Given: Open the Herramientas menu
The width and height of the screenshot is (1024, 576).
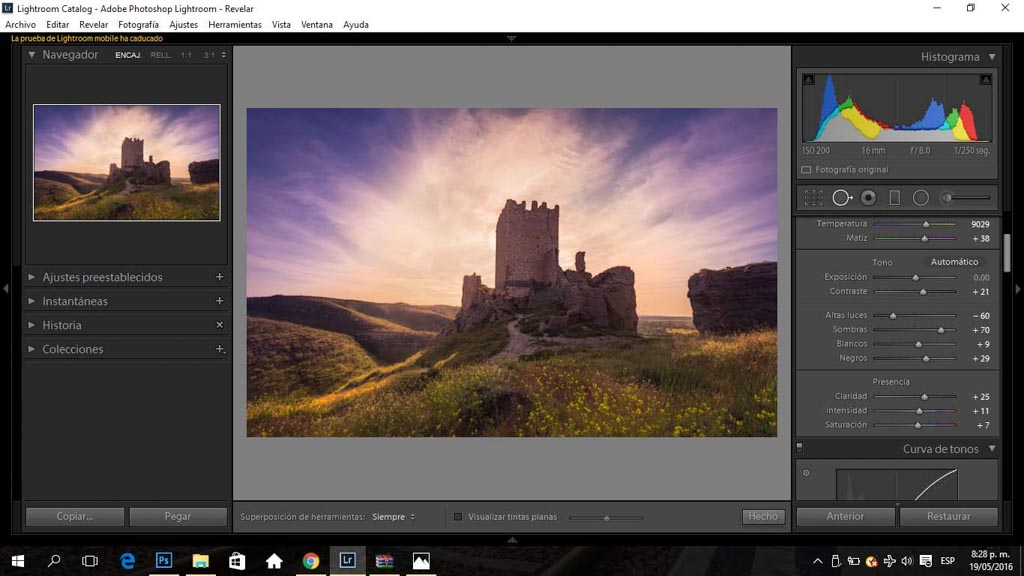Looking at the screenshot, I should pyautogui.click(x=235, y=24).
